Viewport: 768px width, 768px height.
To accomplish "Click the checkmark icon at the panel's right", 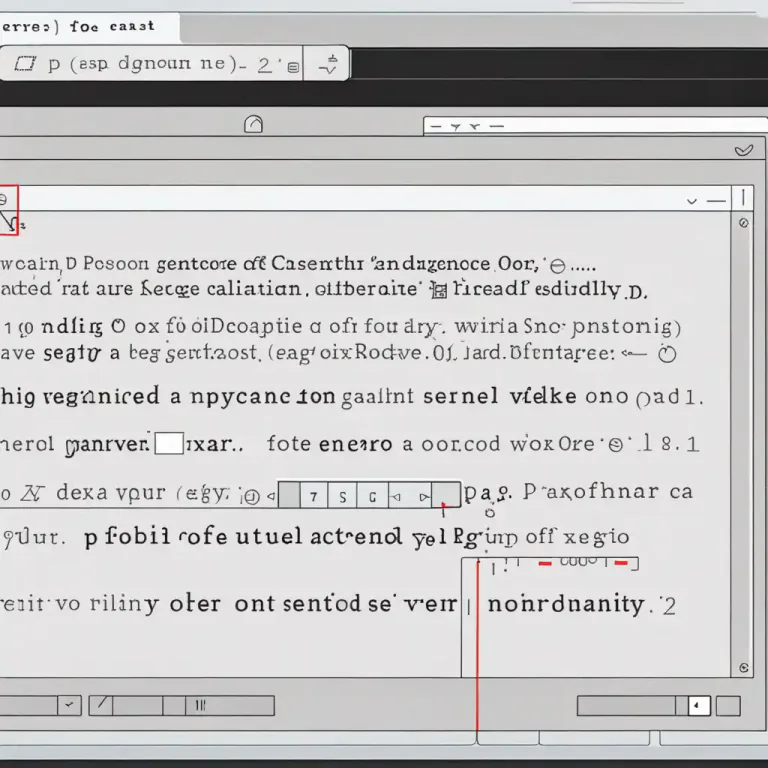I will [744, 150].
